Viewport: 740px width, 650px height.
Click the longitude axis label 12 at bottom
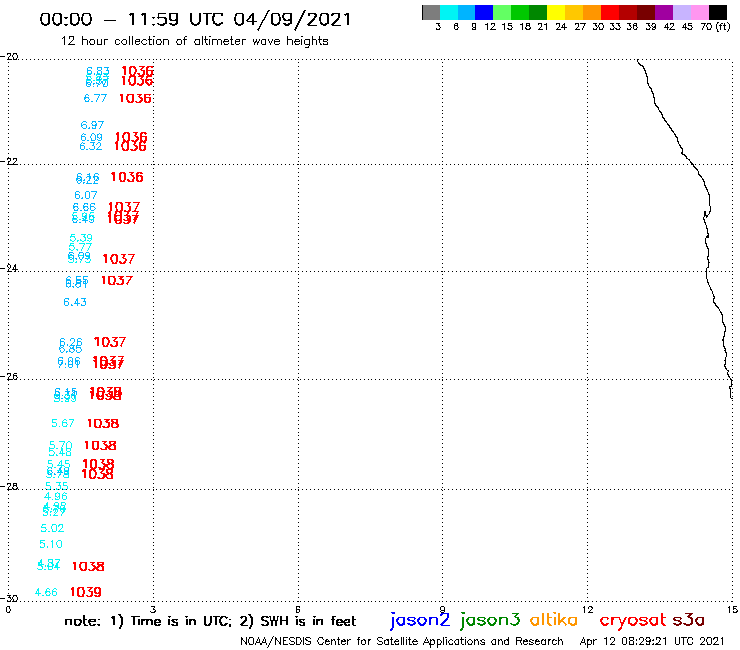click(588, 609)
